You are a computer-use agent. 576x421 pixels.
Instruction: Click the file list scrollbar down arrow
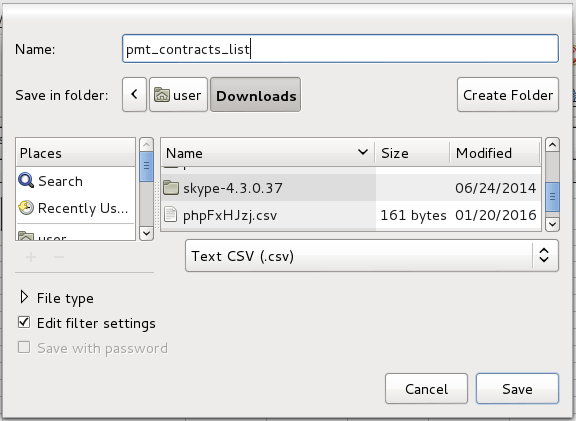[552, 224]
